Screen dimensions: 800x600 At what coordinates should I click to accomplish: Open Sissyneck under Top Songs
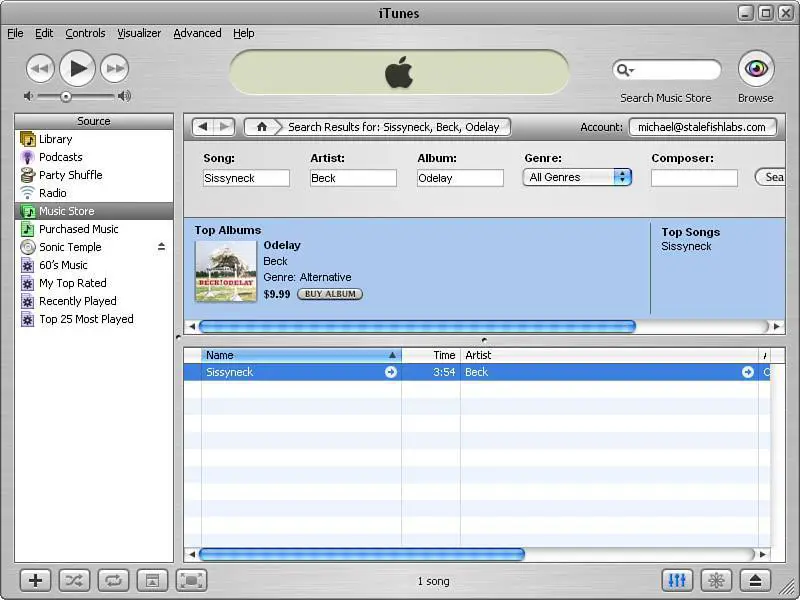click(686, 246)
